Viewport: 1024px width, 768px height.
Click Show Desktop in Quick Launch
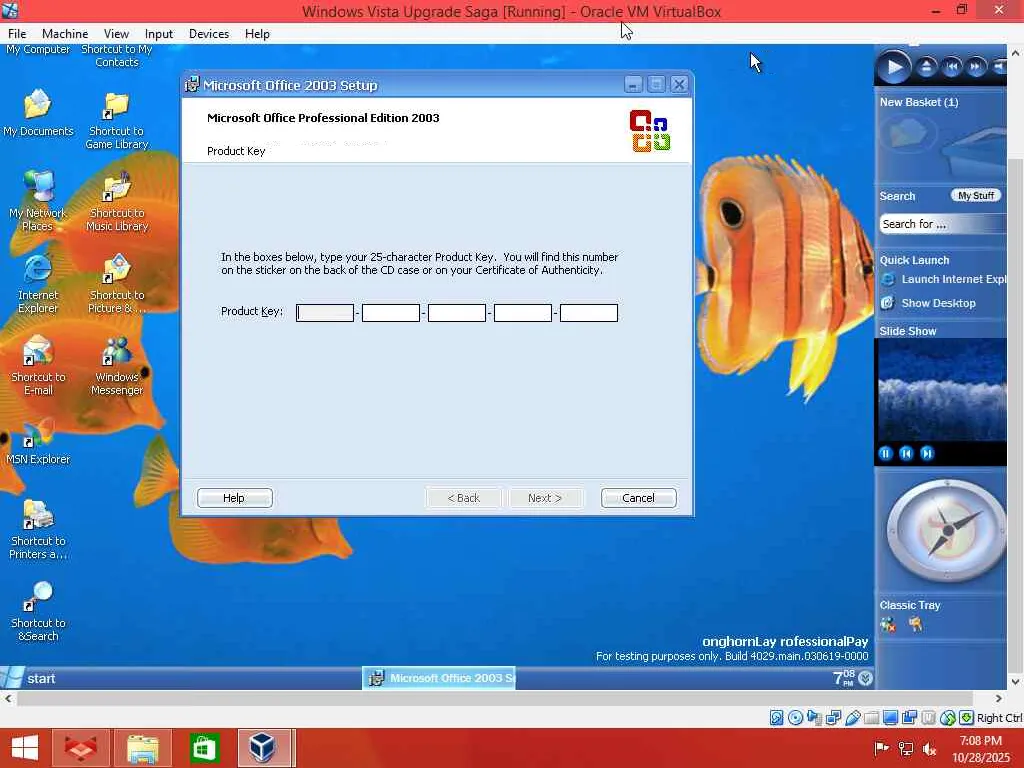[929, 303]
